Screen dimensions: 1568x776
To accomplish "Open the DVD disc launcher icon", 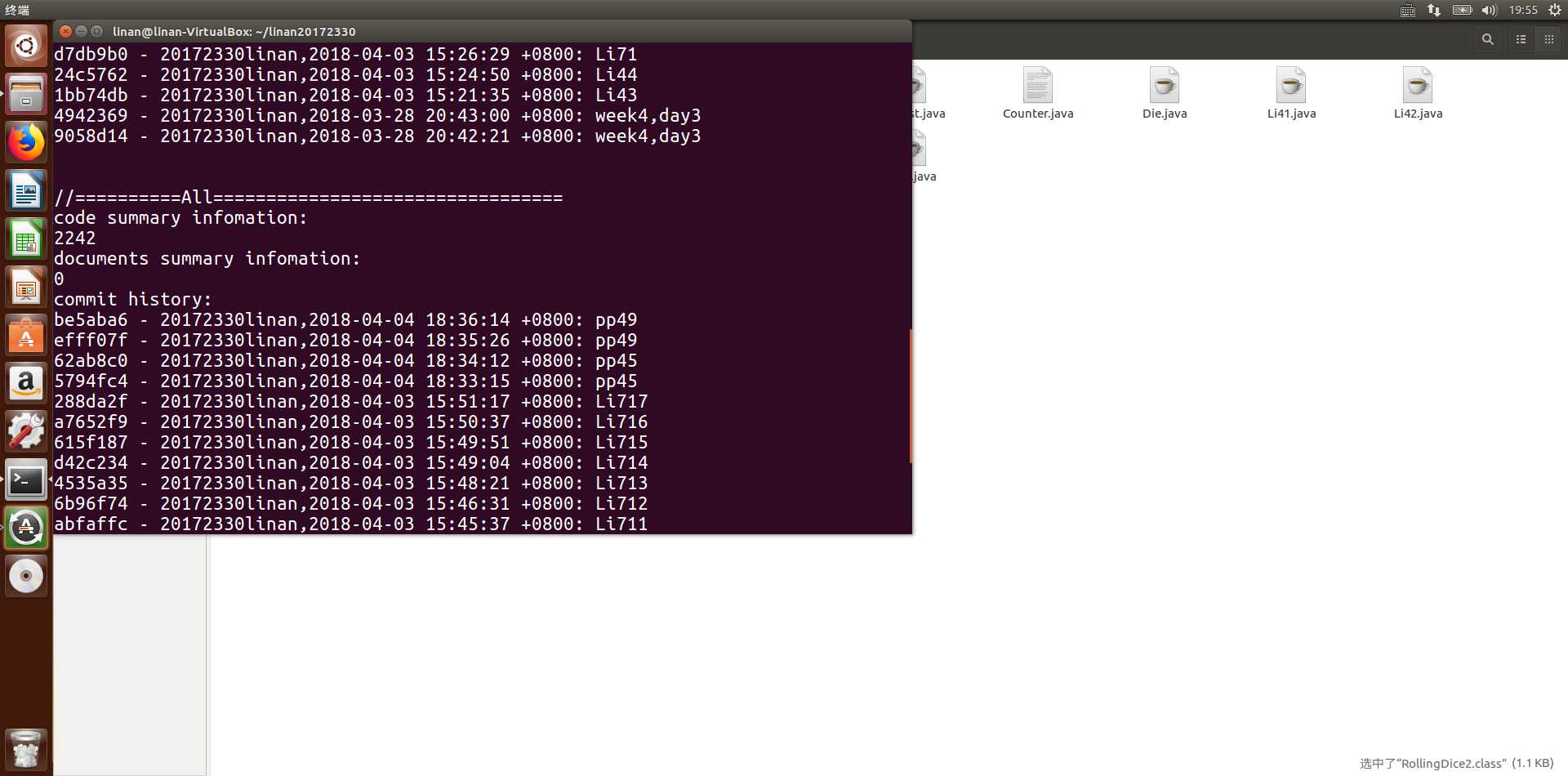I will tap(26, 576).
